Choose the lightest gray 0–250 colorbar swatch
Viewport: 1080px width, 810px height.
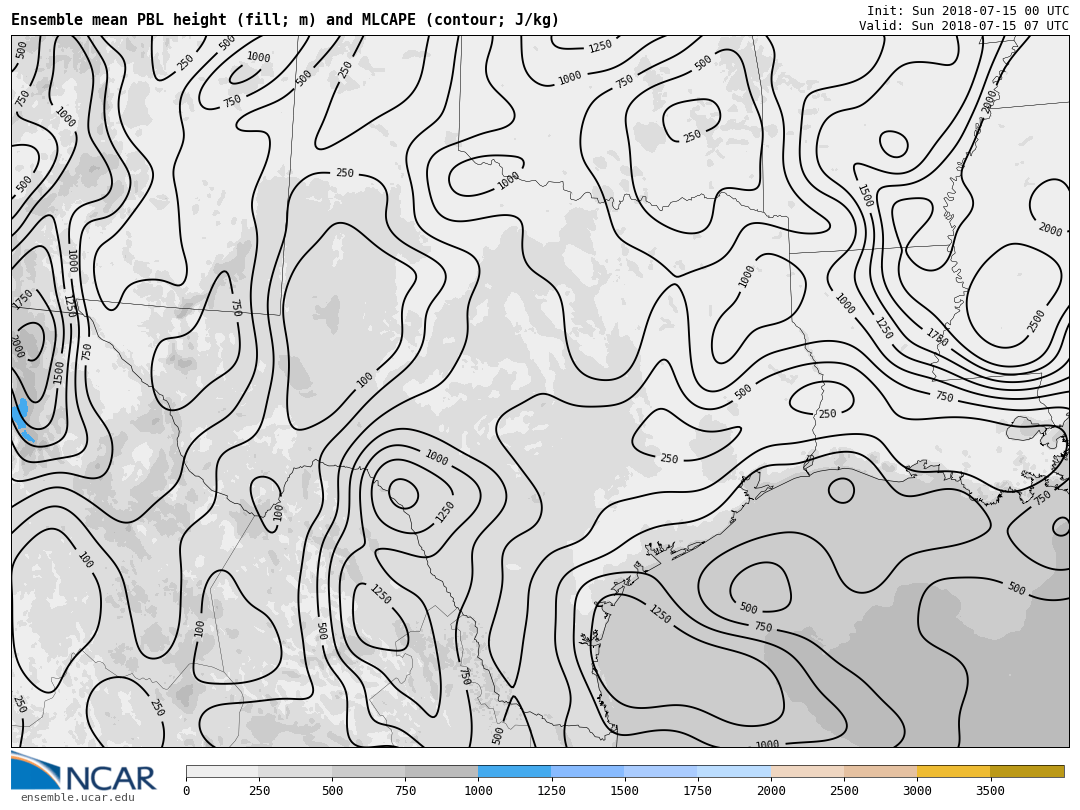(222, 772)
